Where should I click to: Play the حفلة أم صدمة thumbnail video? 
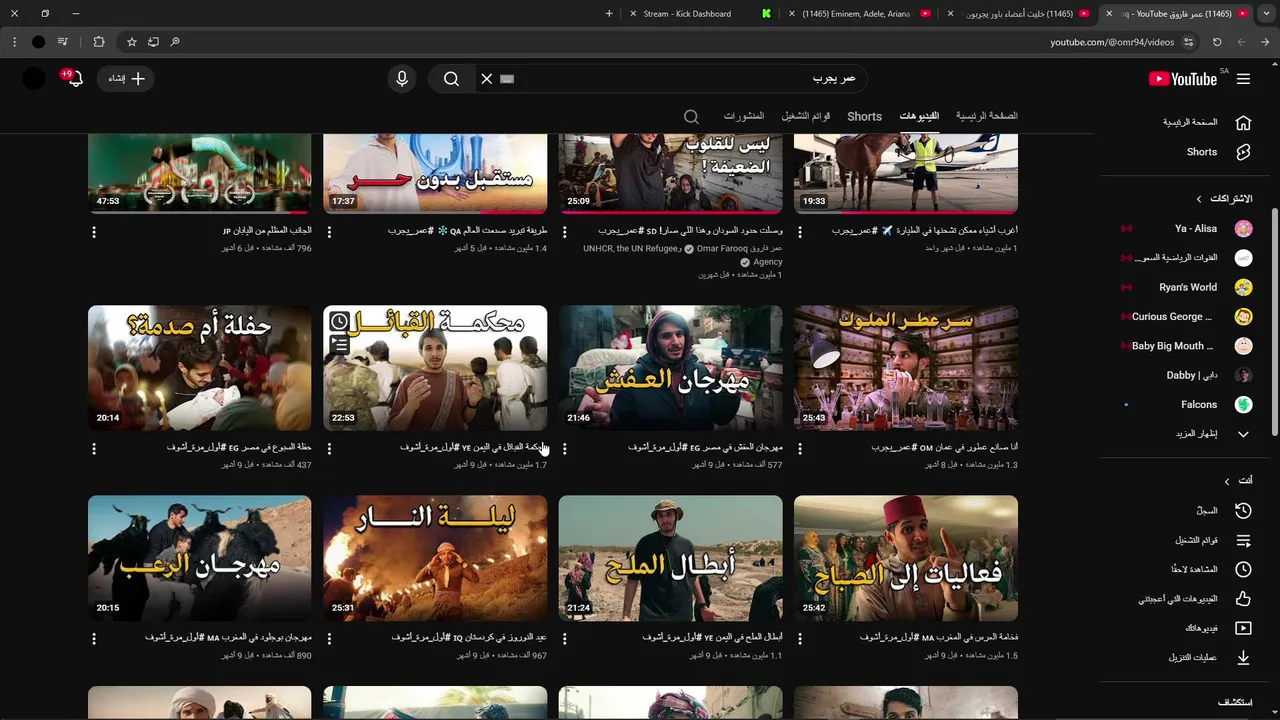click(200, 368)
